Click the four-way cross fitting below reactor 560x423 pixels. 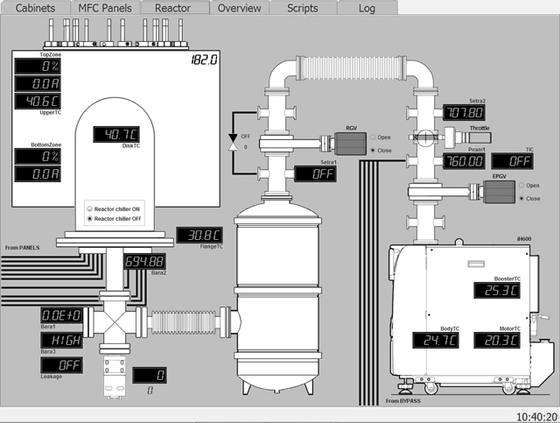pyautogui.click(x=114, y=322)
